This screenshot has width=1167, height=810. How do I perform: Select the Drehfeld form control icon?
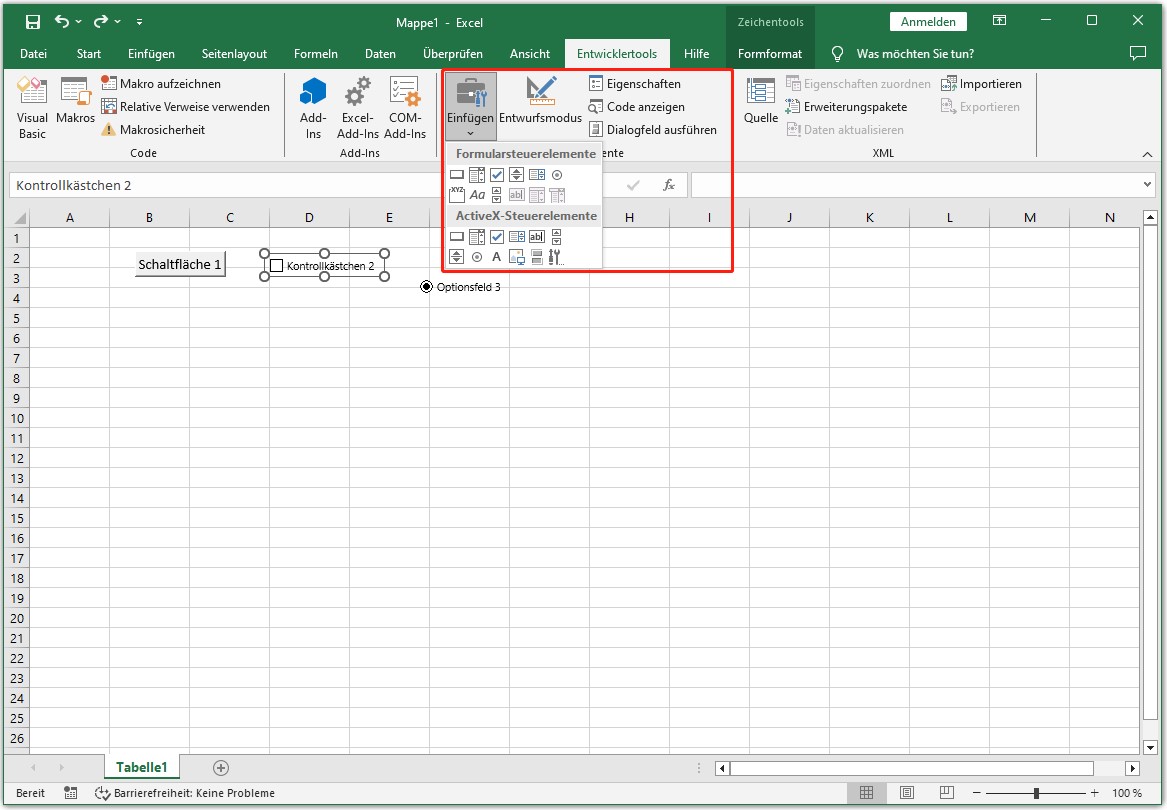pos(517,174)
